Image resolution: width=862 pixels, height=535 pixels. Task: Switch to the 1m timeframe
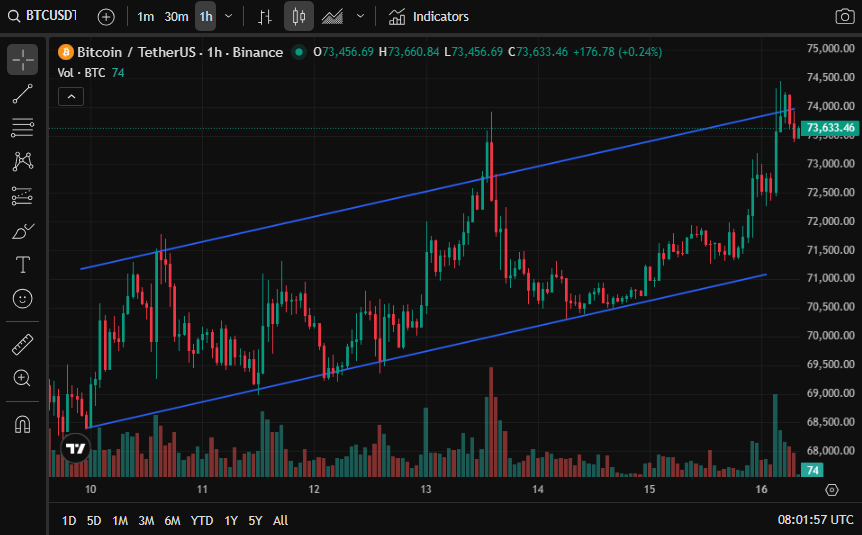145,16
